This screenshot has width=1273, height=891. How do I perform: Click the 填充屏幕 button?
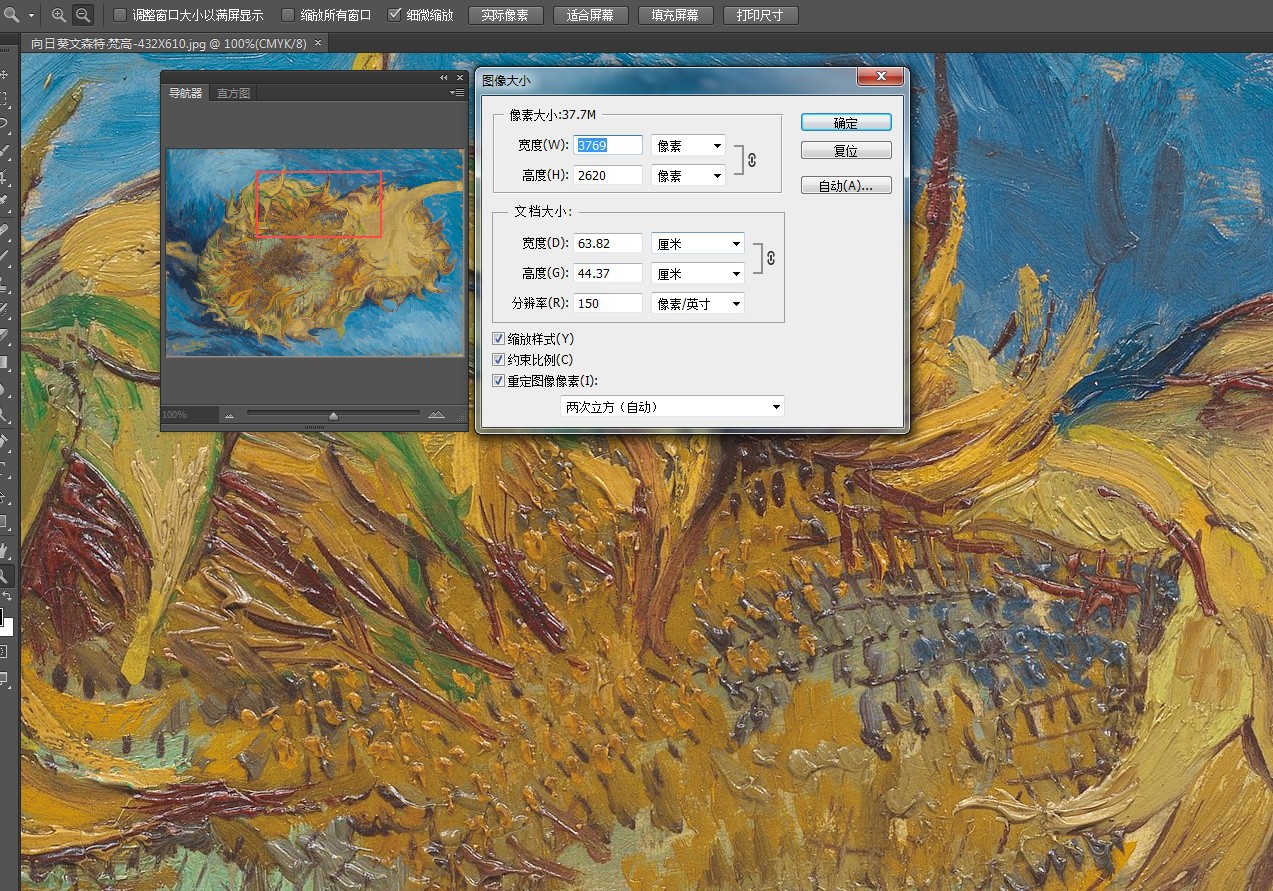(x=675, y=15)
